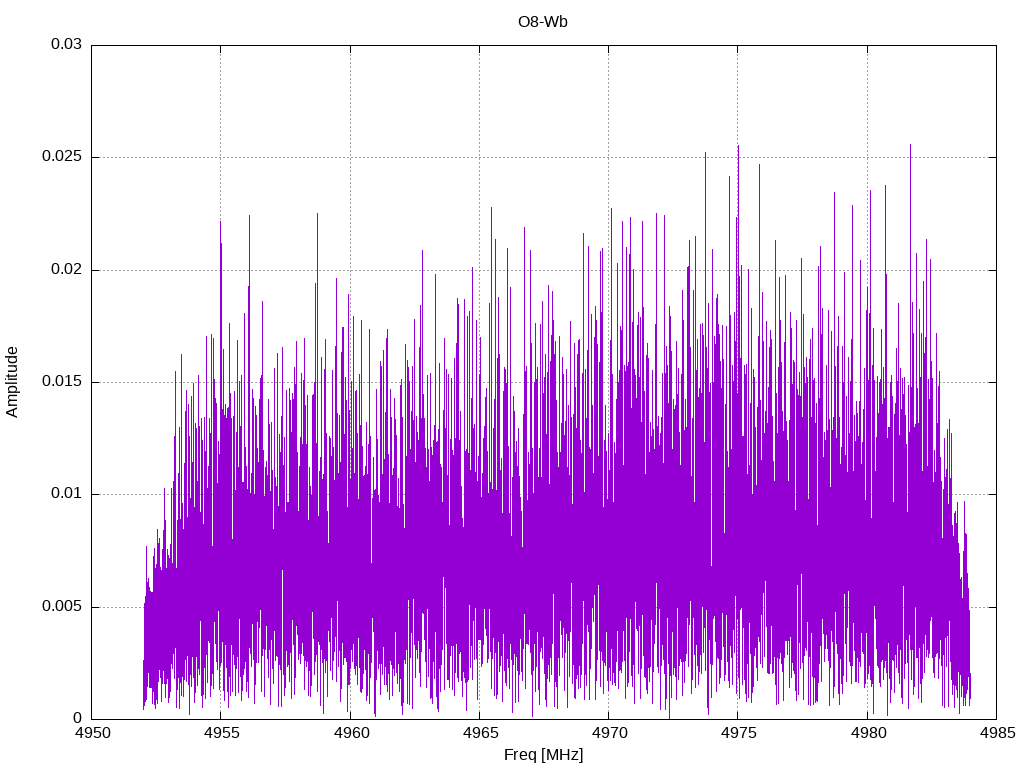Click the 0.01 y-axis tick label

pos(67,494)
